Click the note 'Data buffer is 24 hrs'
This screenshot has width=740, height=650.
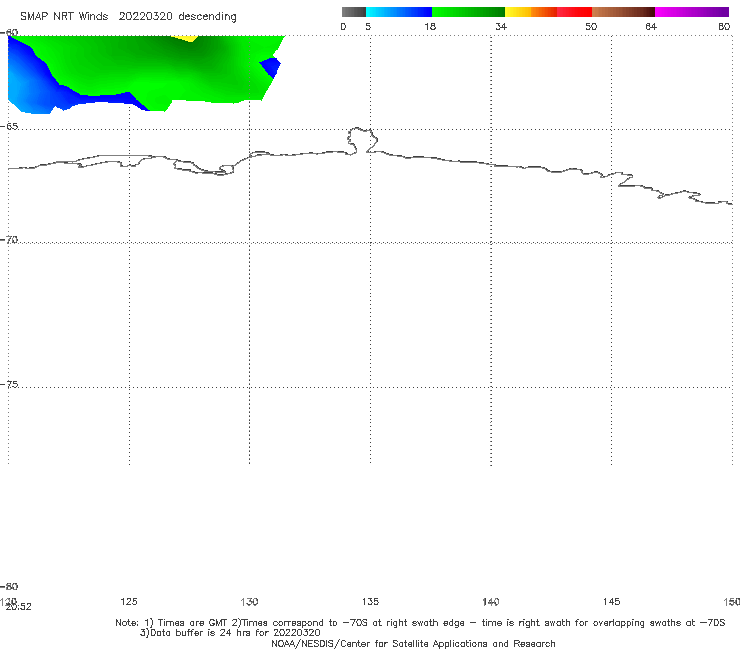202,633
